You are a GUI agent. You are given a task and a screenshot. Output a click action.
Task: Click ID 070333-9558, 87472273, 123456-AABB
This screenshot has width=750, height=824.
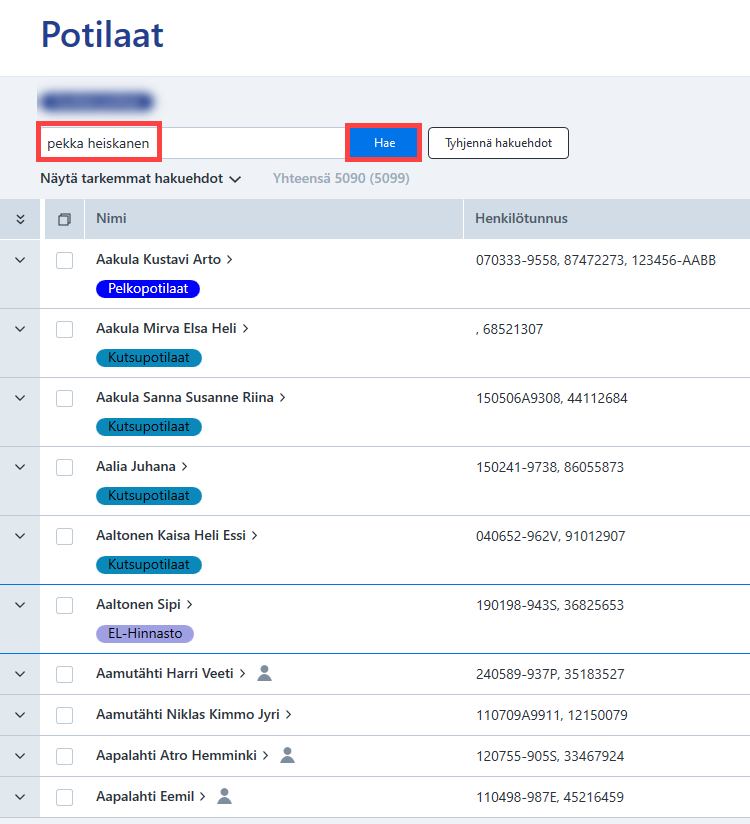coord(595,260)
